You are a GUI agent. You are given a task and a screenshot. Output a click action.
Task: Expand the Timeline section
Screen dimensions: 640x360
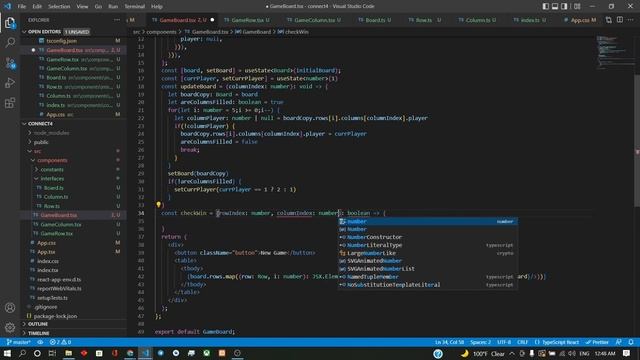38,333
